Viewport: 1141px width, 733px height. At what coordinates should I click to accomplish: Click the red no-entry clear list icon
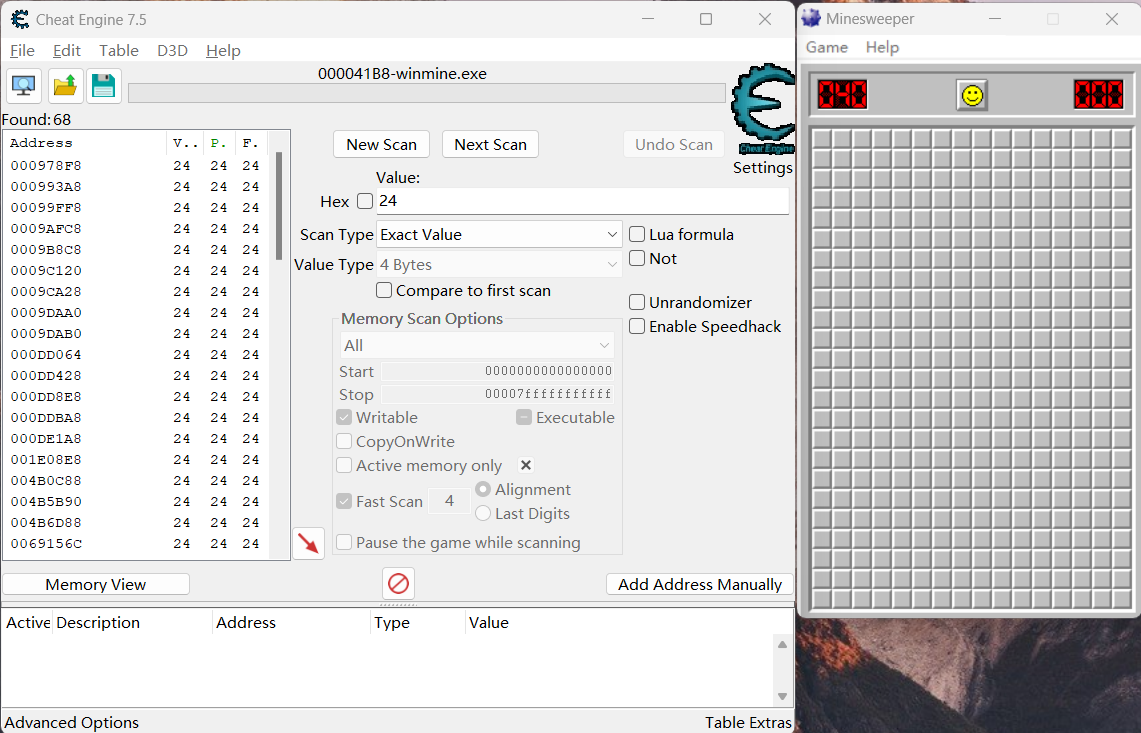tap(398, 583)
